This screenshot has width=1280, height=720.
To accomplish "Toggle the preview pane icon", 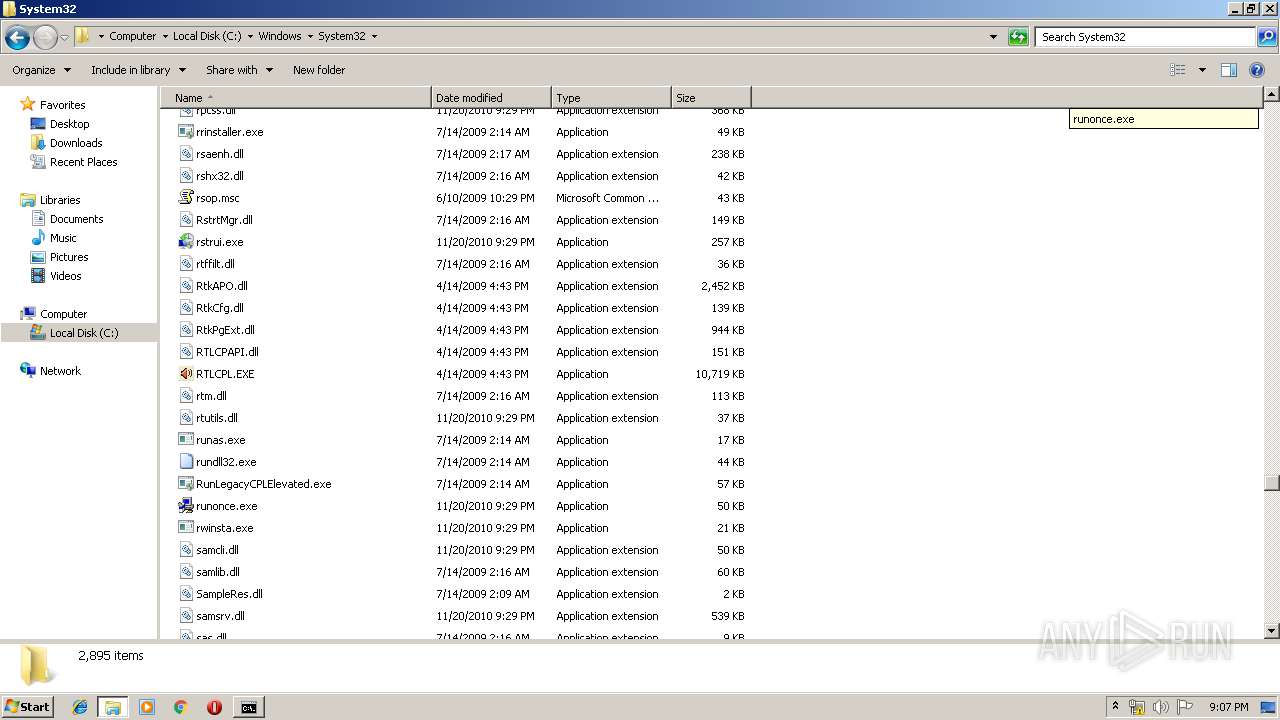I will point(1229,70).
